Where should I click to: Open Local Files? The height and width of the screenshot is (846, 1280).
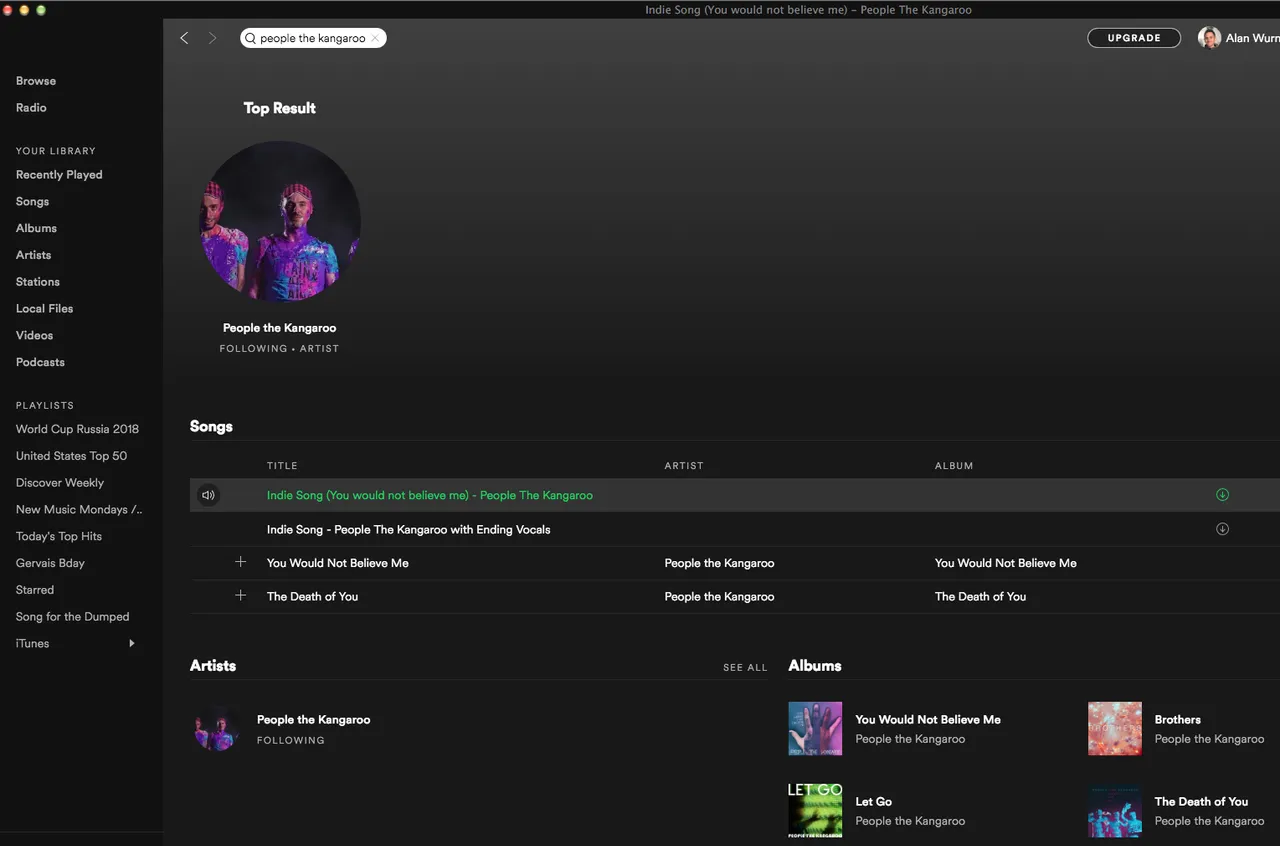click(44, 309)
